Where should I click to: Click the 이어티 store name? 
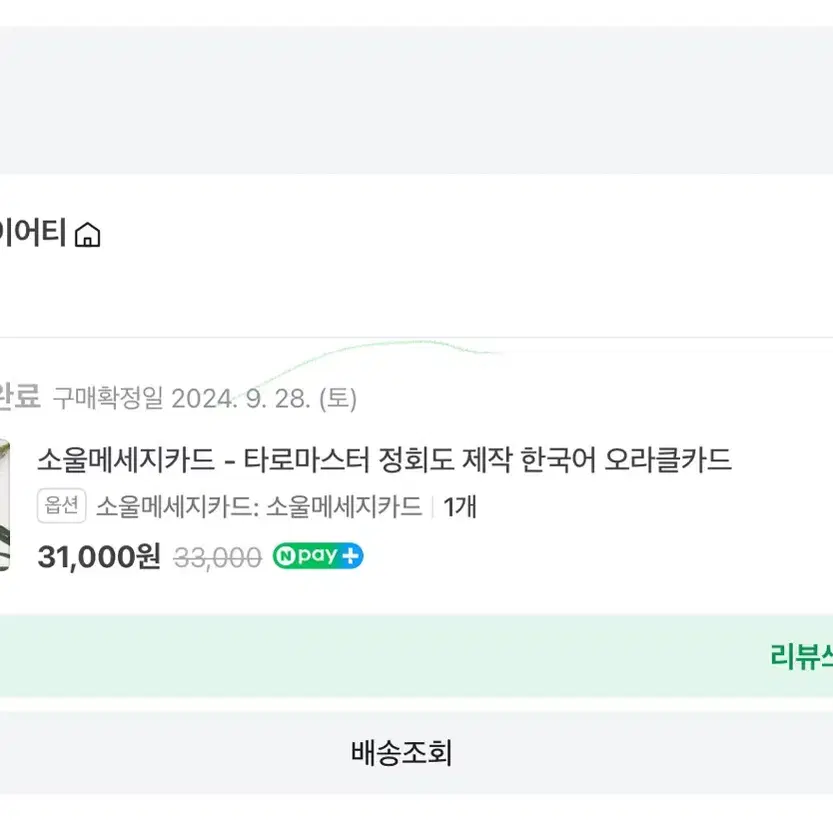pos(33,233)
